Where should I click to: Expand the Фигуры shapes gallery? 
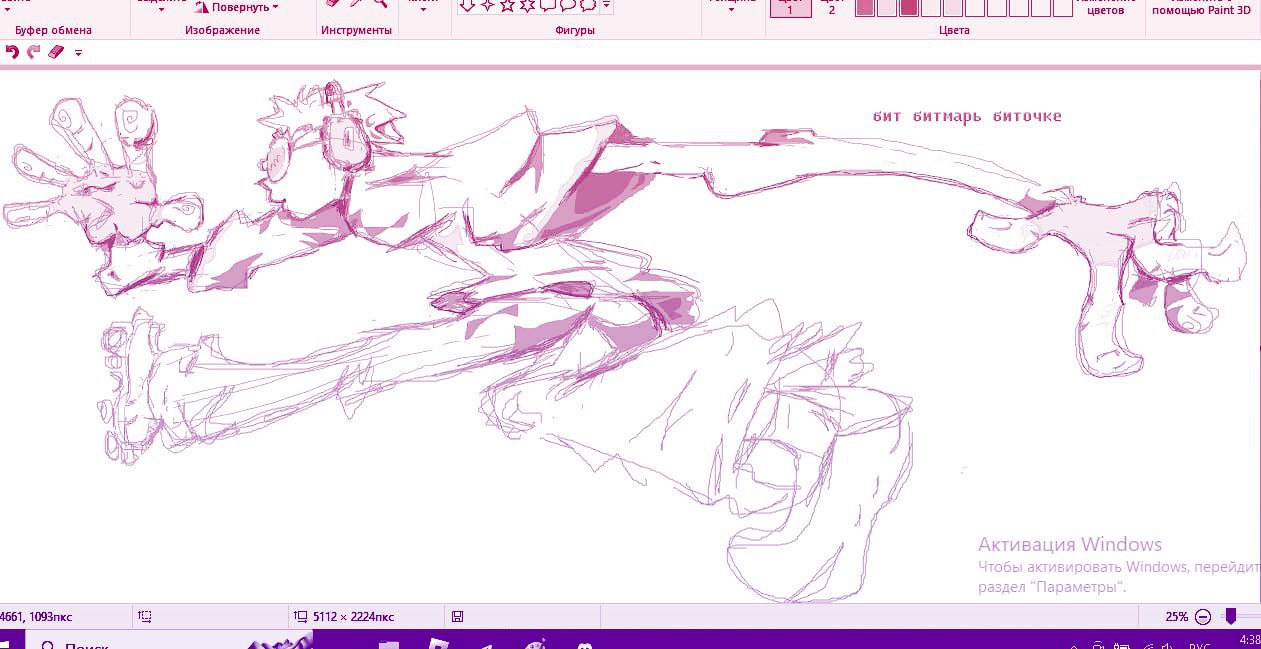[606, 6]
